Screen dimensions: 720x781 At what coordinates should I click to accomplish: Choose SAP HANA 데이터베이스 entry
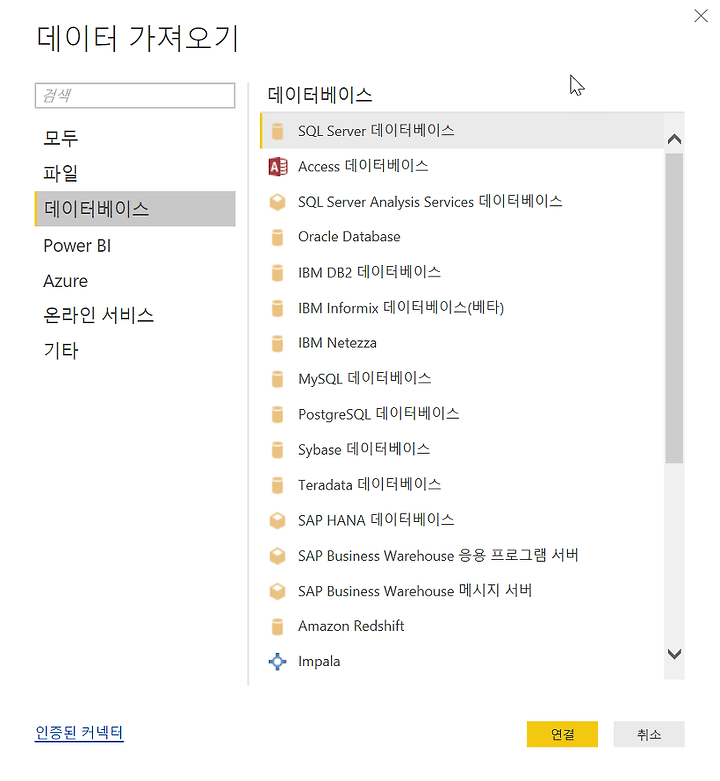[x=462, y=521]
